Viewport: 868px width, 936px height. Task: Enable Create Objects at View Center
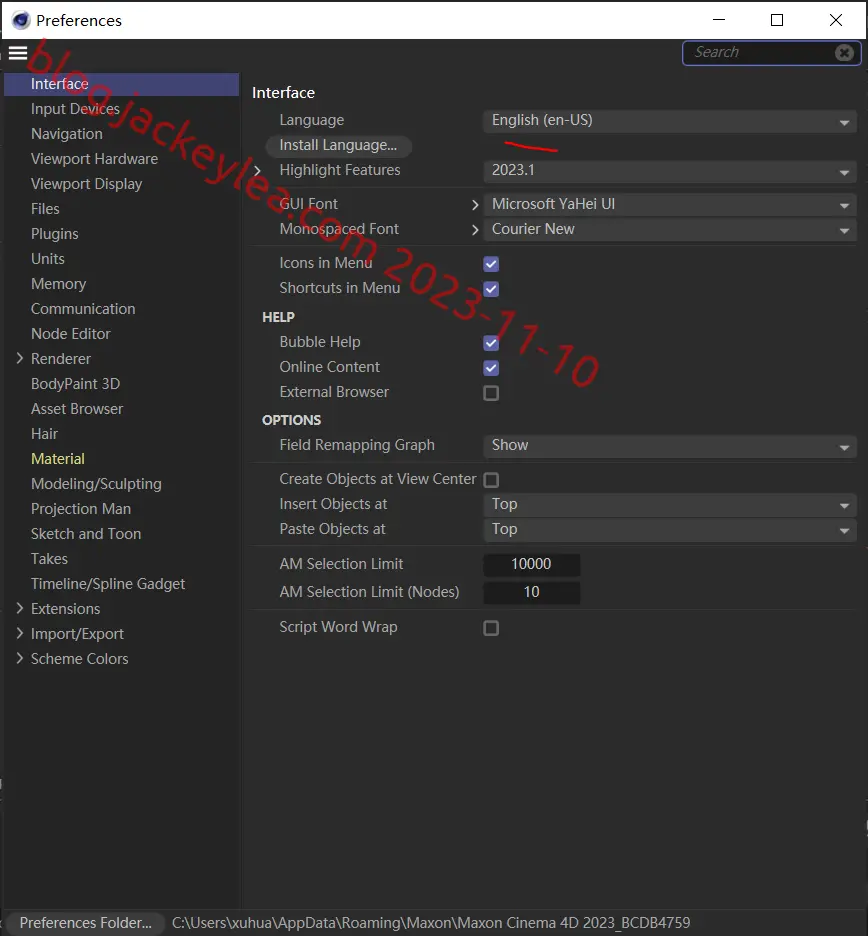(491, 480)
